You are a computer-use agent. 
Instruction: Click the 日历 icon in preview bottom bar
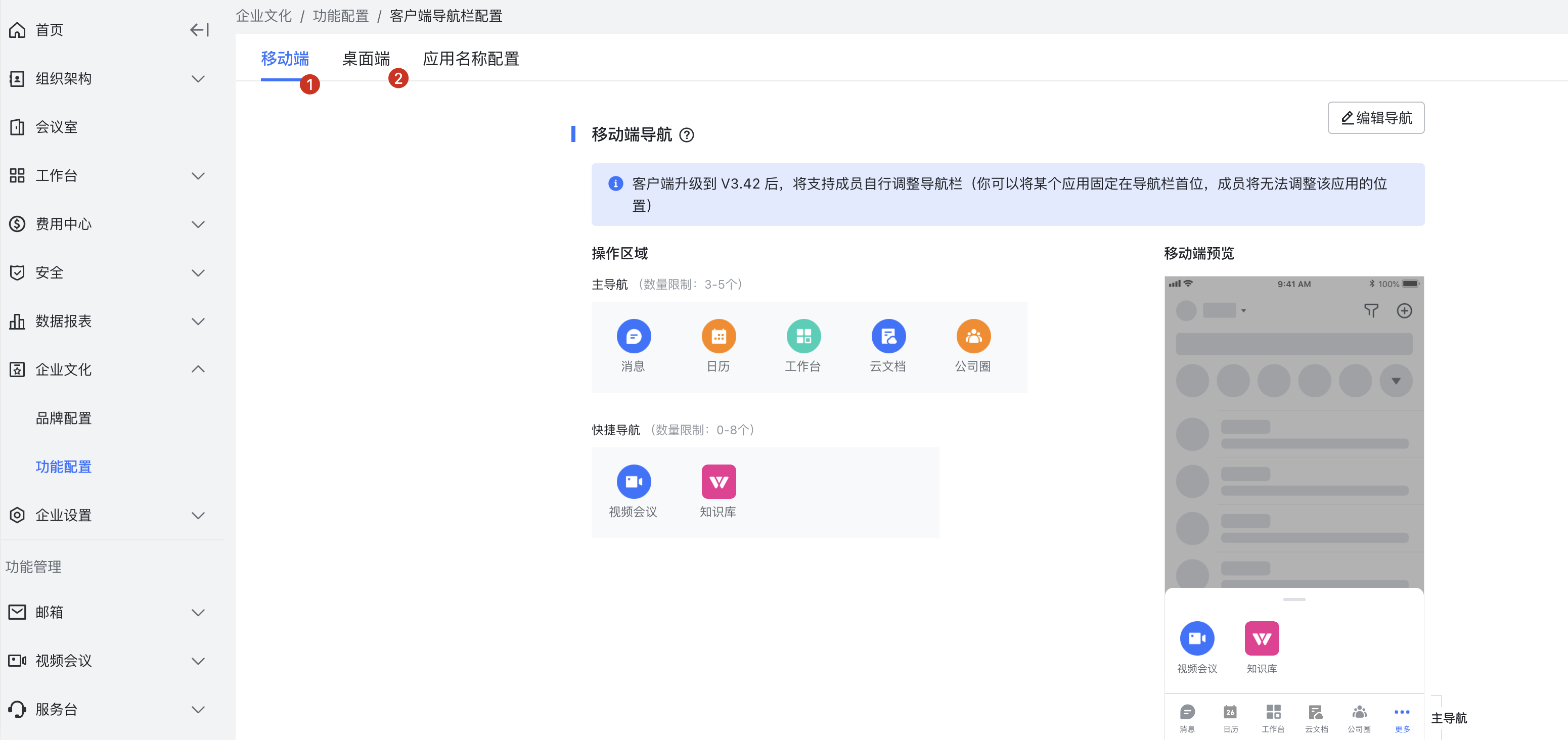(x=1230, y=712)
